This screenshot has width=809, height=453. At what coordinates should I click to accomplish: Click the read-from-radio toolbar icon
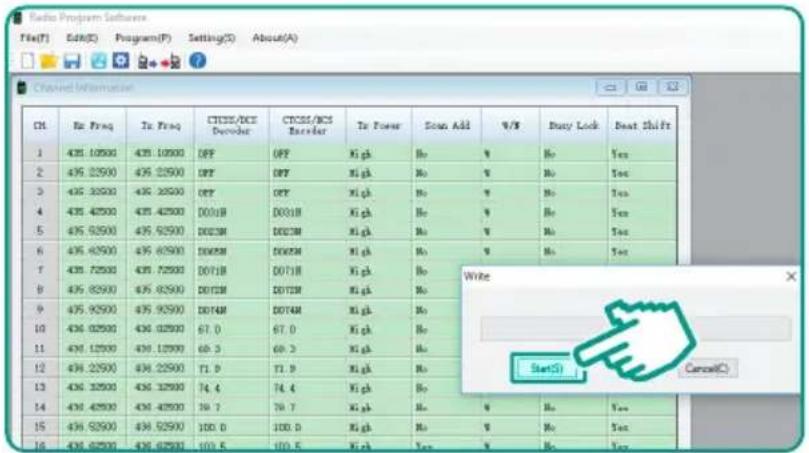click(x=147, y=62)
